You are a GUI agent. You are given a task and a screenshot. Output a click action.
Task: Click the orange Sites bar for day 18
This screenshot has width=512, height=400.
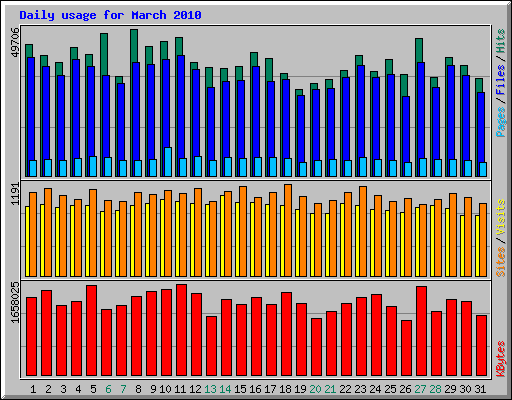(288, 230)
